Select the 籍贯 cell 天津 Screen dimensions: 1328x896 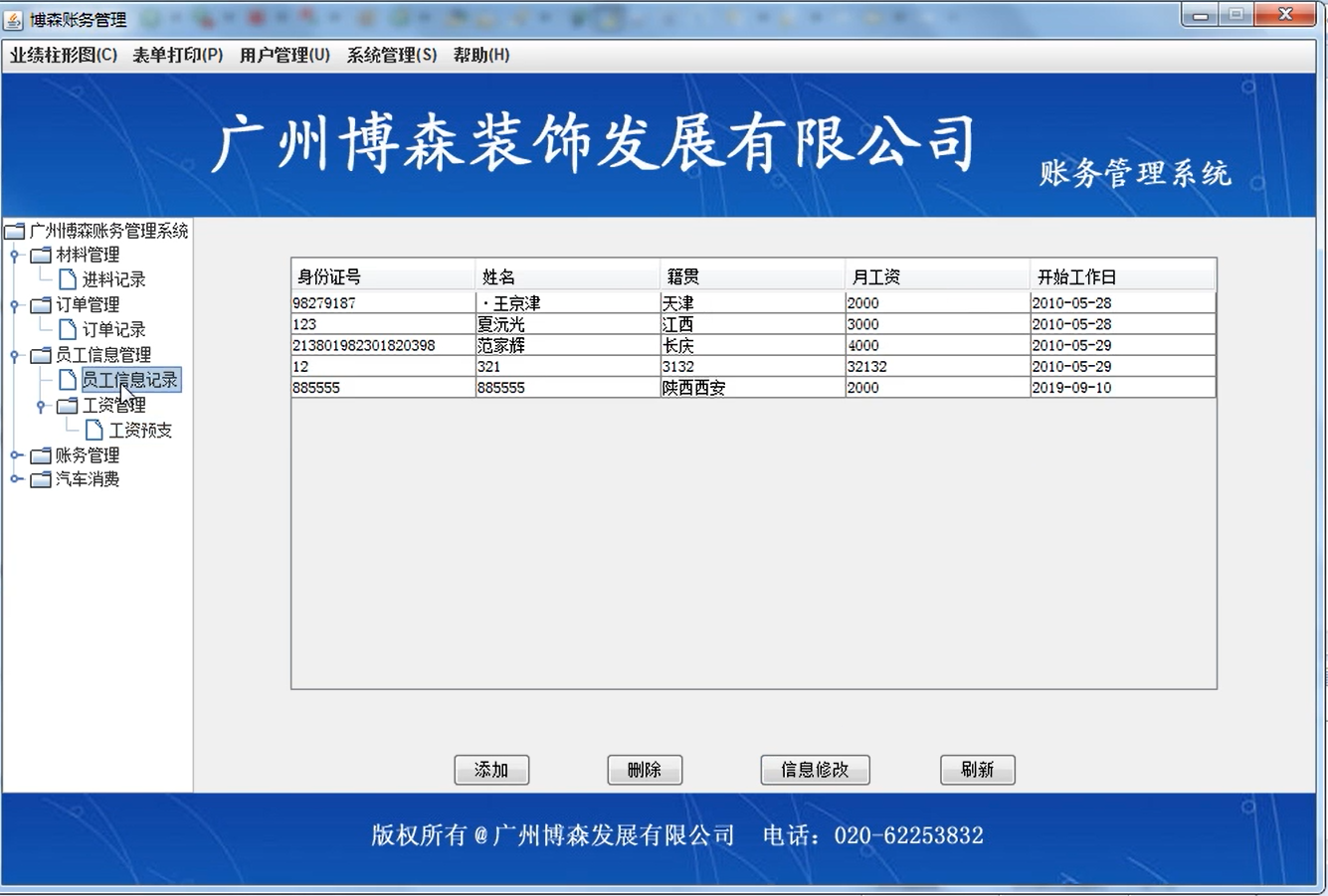(752, 302)
